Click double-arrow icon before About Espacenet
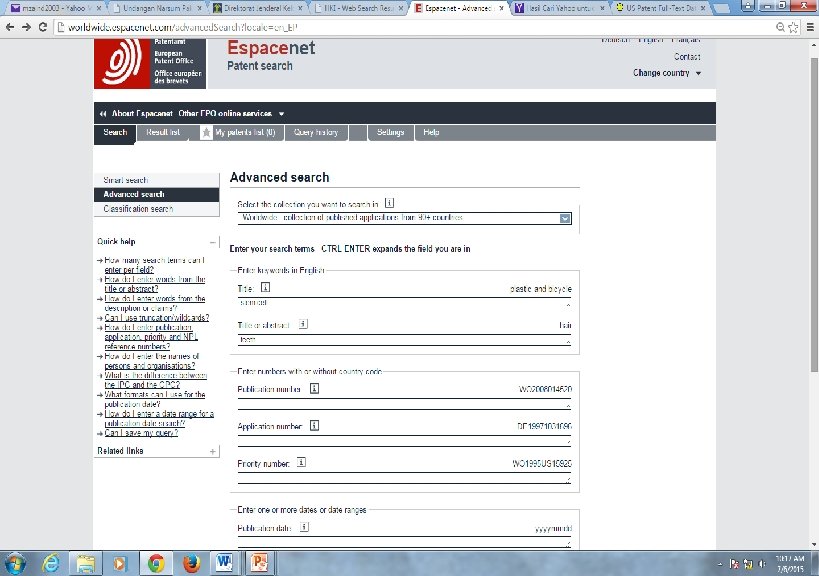This screenshot has width=819, height=576. coord(103,113)
